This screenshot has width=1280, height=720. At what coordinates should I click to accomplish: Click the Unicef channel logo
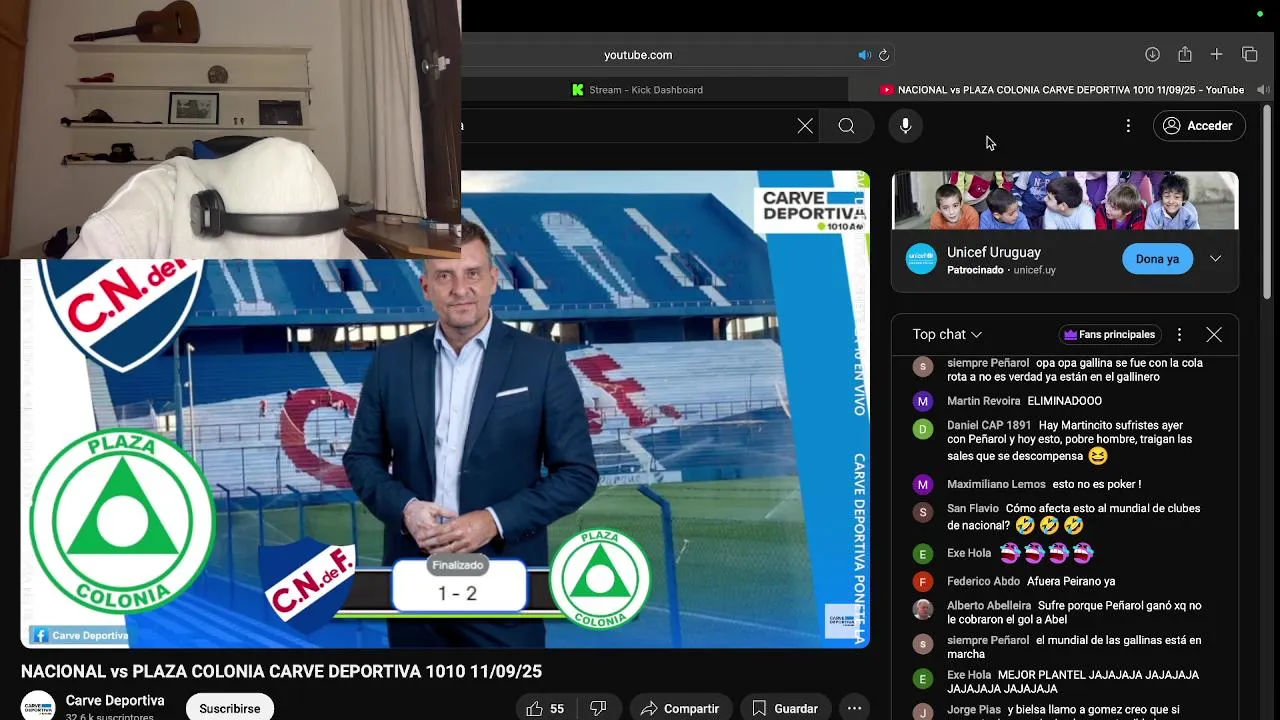[x=921, y=259]
